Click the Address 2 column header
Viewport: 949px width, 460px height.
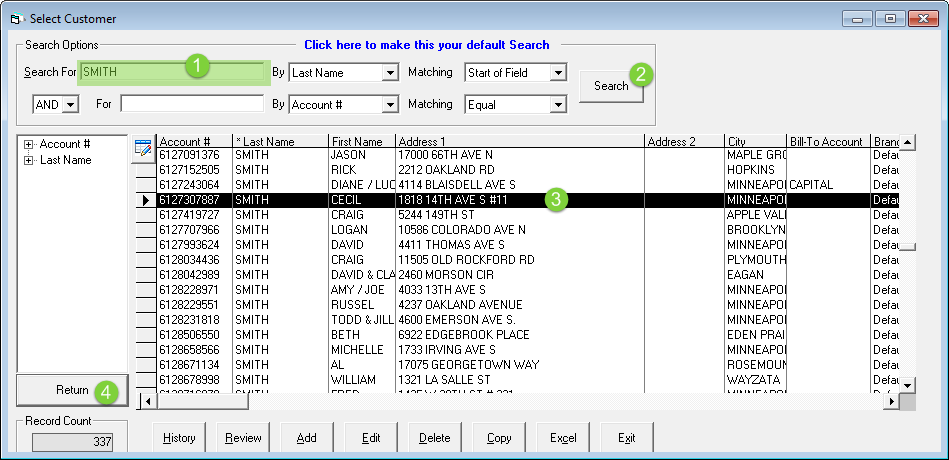[x=685, y=142]
